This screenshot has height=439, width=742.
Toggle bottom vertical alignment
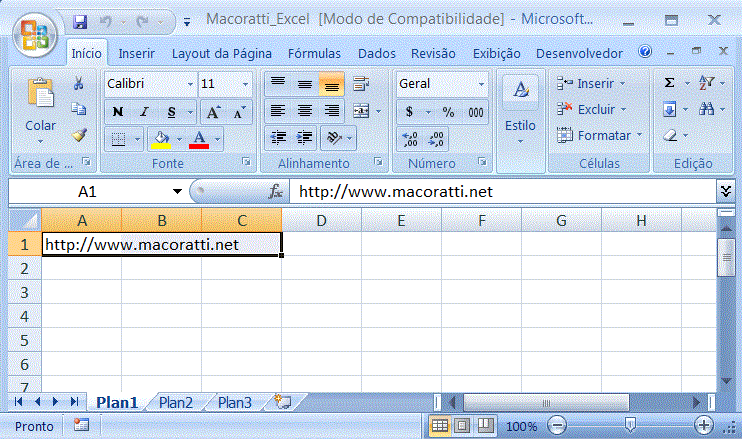pyautogui.click(x=331, y=84)
